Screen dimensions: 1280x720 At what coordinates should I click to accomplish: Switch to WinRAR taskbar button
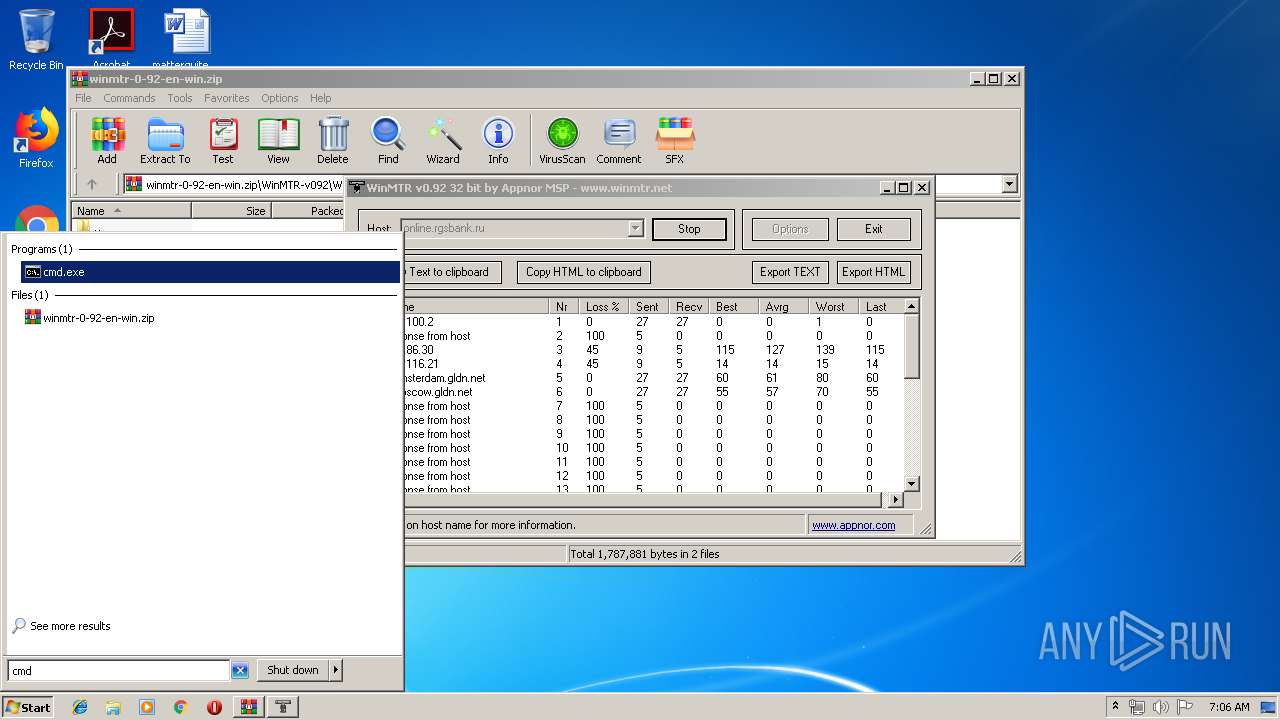248,707
